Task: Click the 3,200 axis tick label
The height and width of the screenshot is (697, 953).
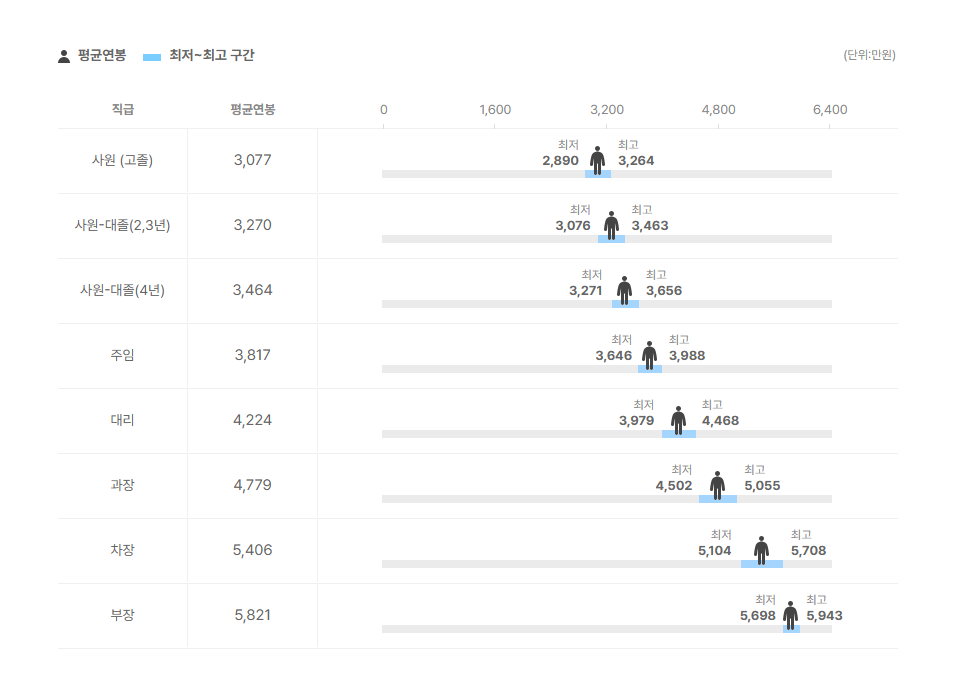Action: (x=607, y=109)
